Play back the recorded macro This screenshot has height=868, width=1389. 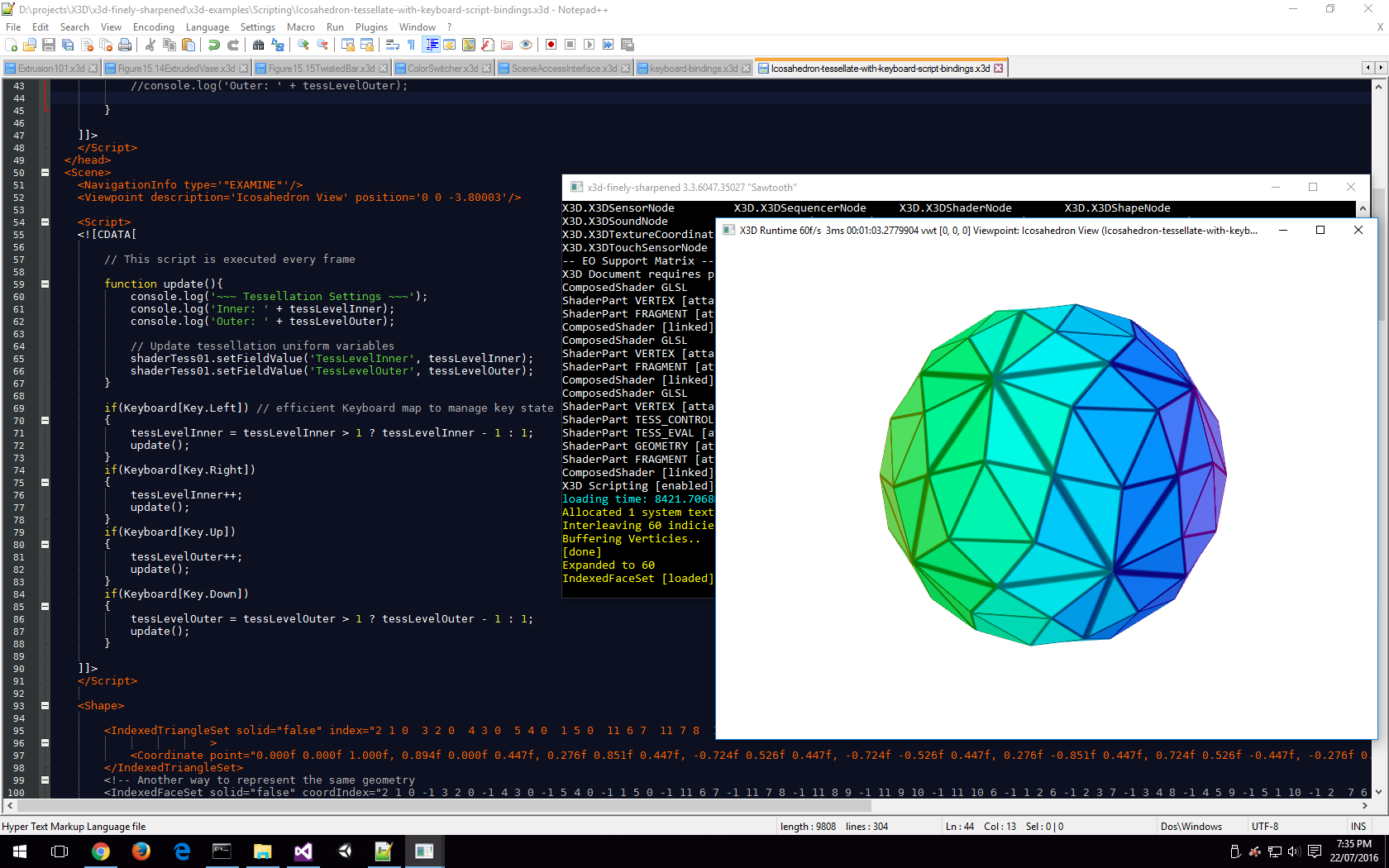(589, 45)
